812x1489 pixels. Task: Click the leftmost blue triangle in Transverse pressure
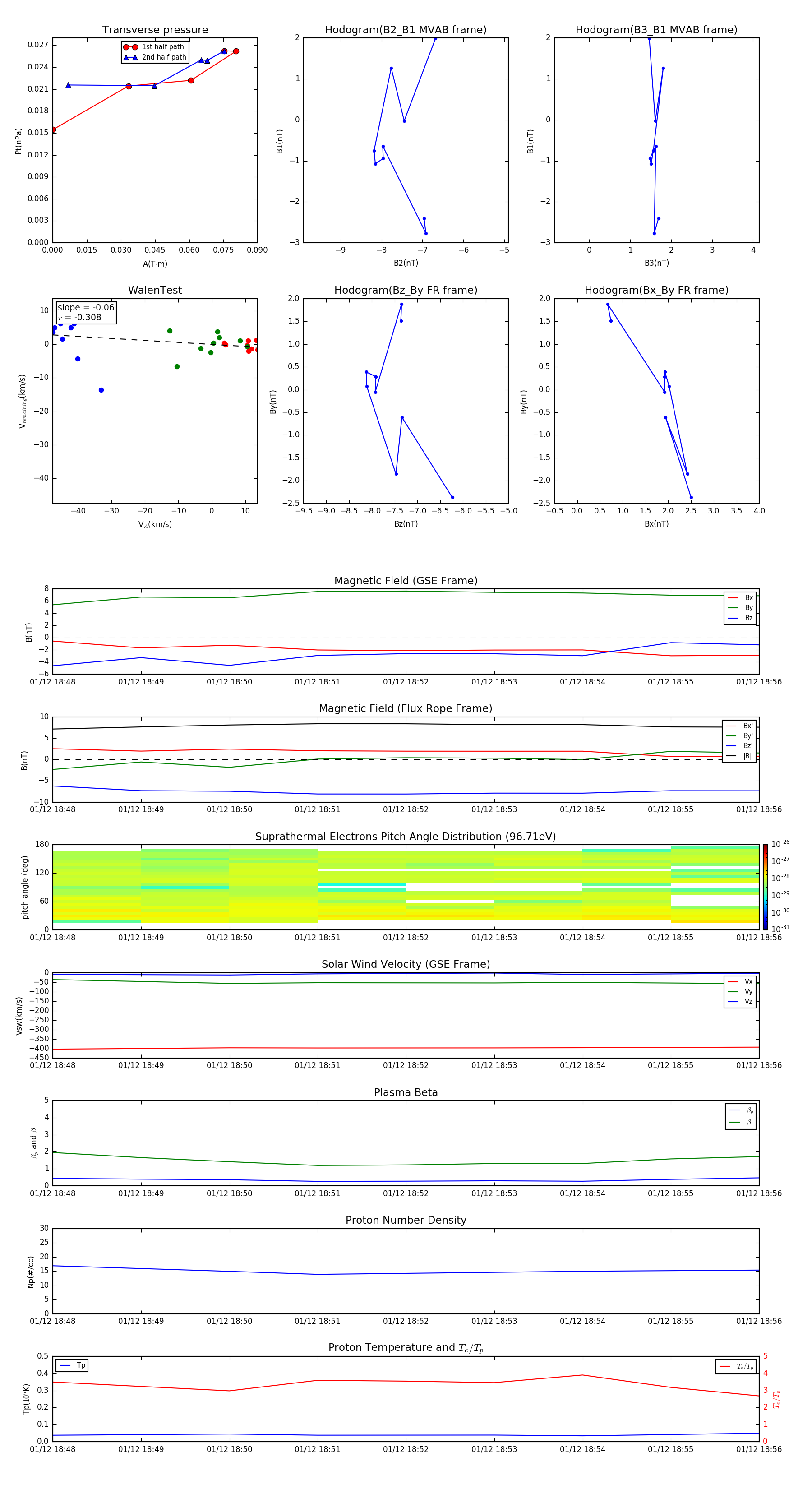click(x=68, y=85)
